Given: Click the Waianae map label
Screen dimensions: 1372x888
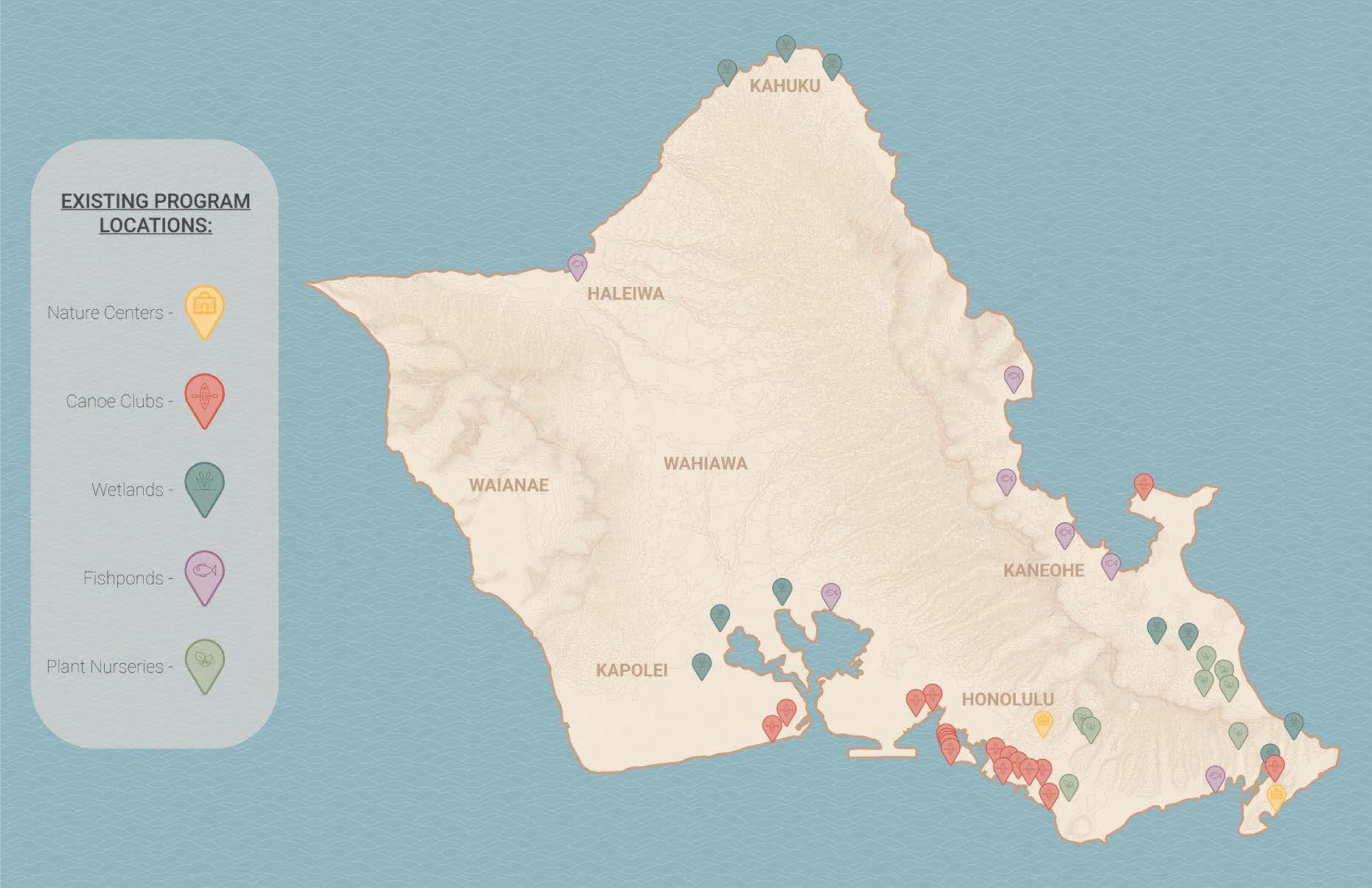Looking at the screenshot, I should pyautogui.click(x=509, y=485).
